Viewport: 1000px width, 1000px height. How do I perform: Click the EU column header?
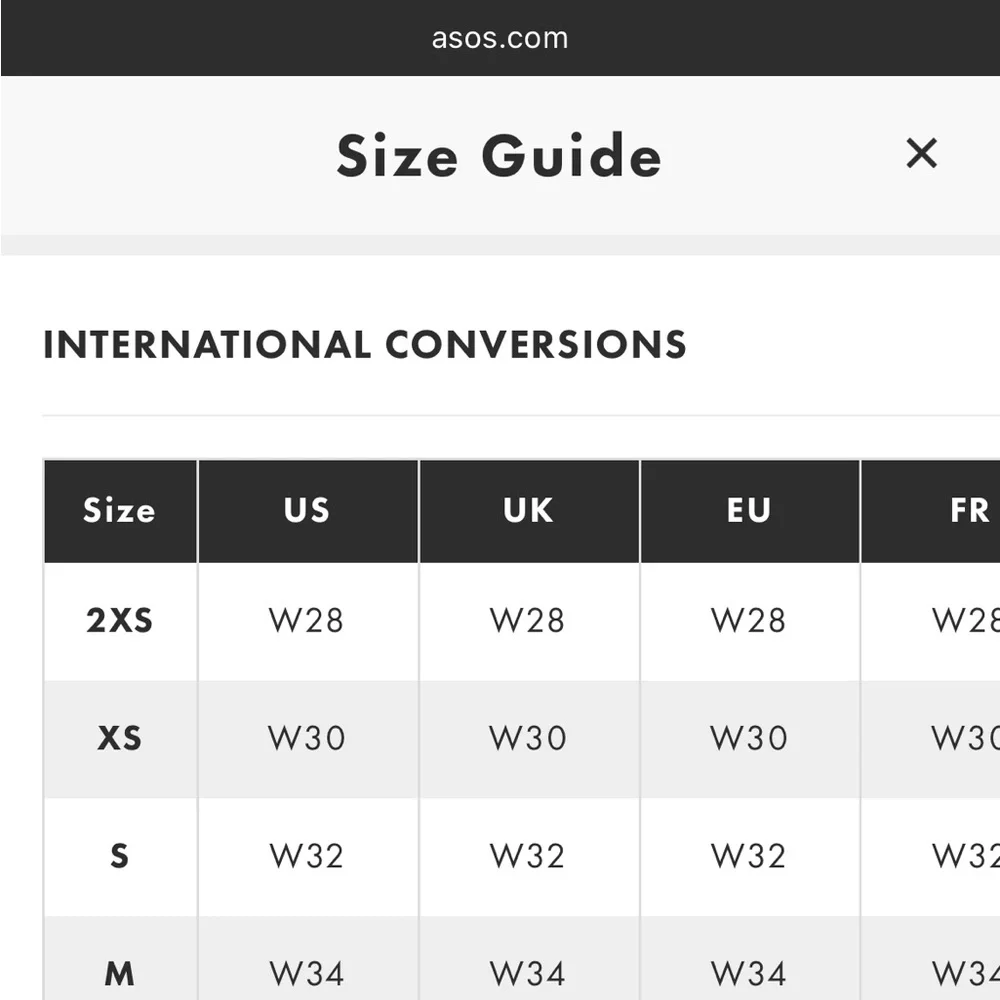750,511
